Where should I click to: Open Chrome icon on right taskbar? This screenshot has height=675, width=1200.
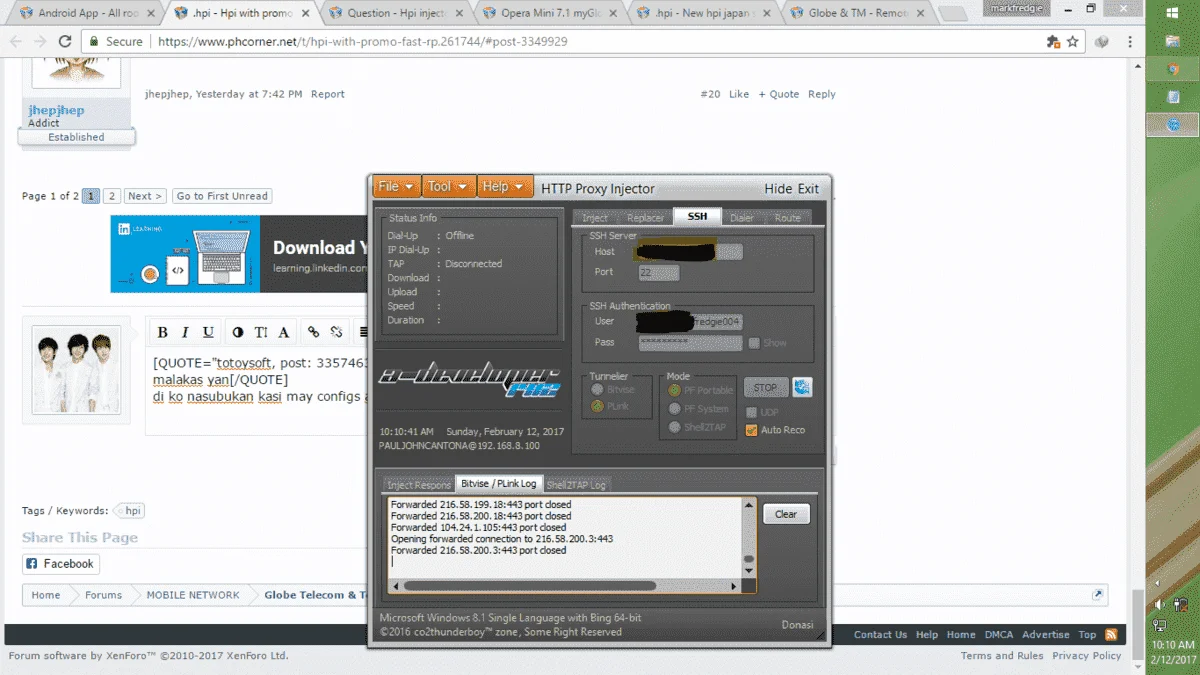coord(1174,69)
